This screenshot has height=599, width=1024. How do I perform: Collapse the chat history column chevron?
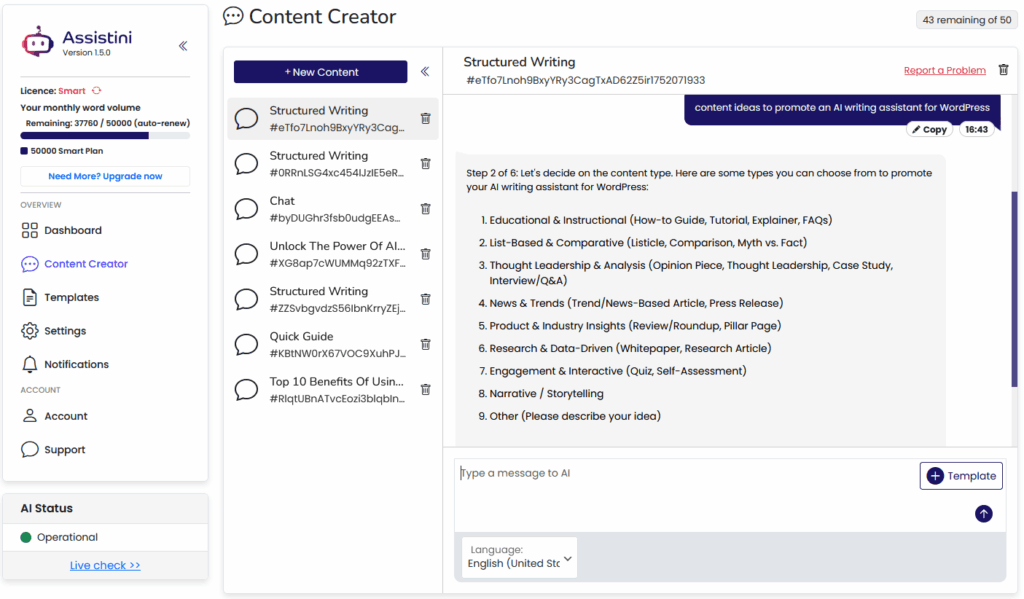pos(425,71)
